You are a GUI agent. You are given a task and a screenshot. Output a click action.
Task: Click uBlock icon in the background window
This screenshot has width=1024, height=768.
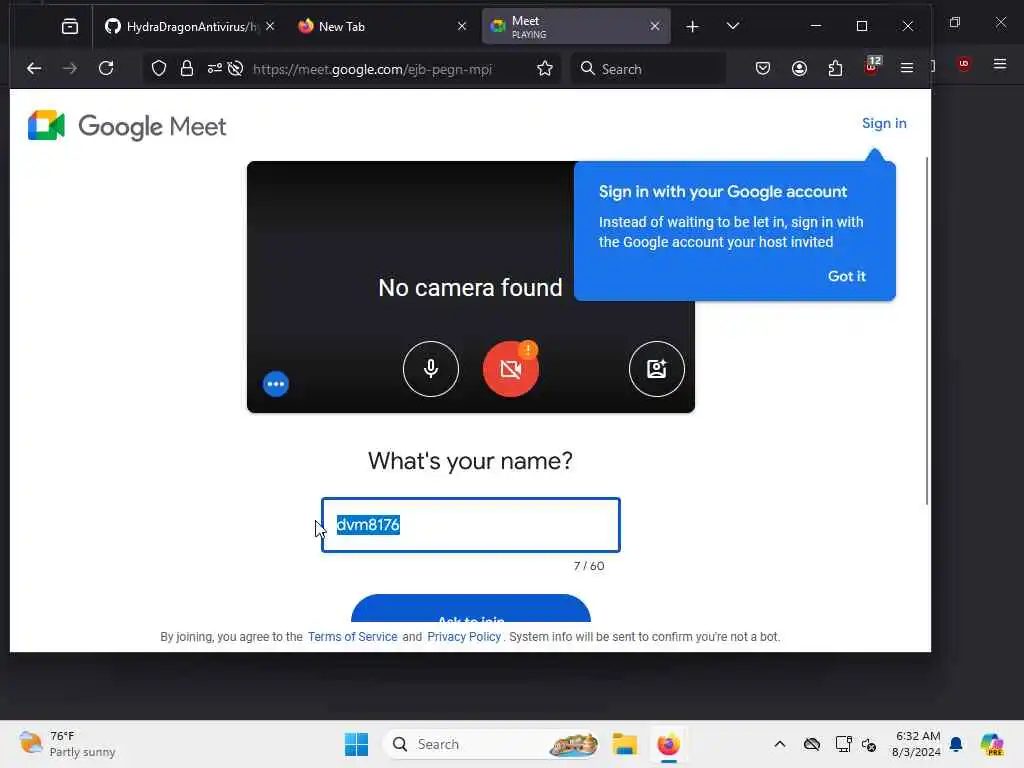(x=964, y=64)
